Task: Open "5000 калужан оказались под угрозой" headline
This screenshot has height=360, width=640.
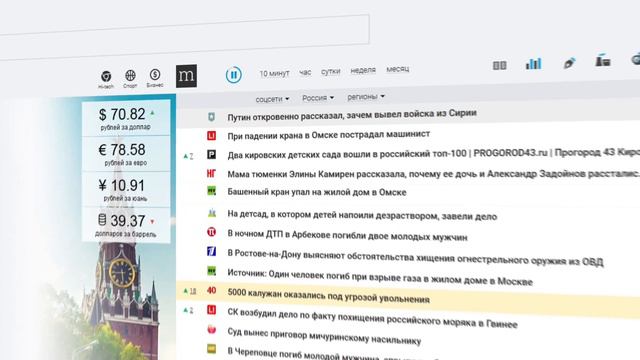Action: point(329,296)
